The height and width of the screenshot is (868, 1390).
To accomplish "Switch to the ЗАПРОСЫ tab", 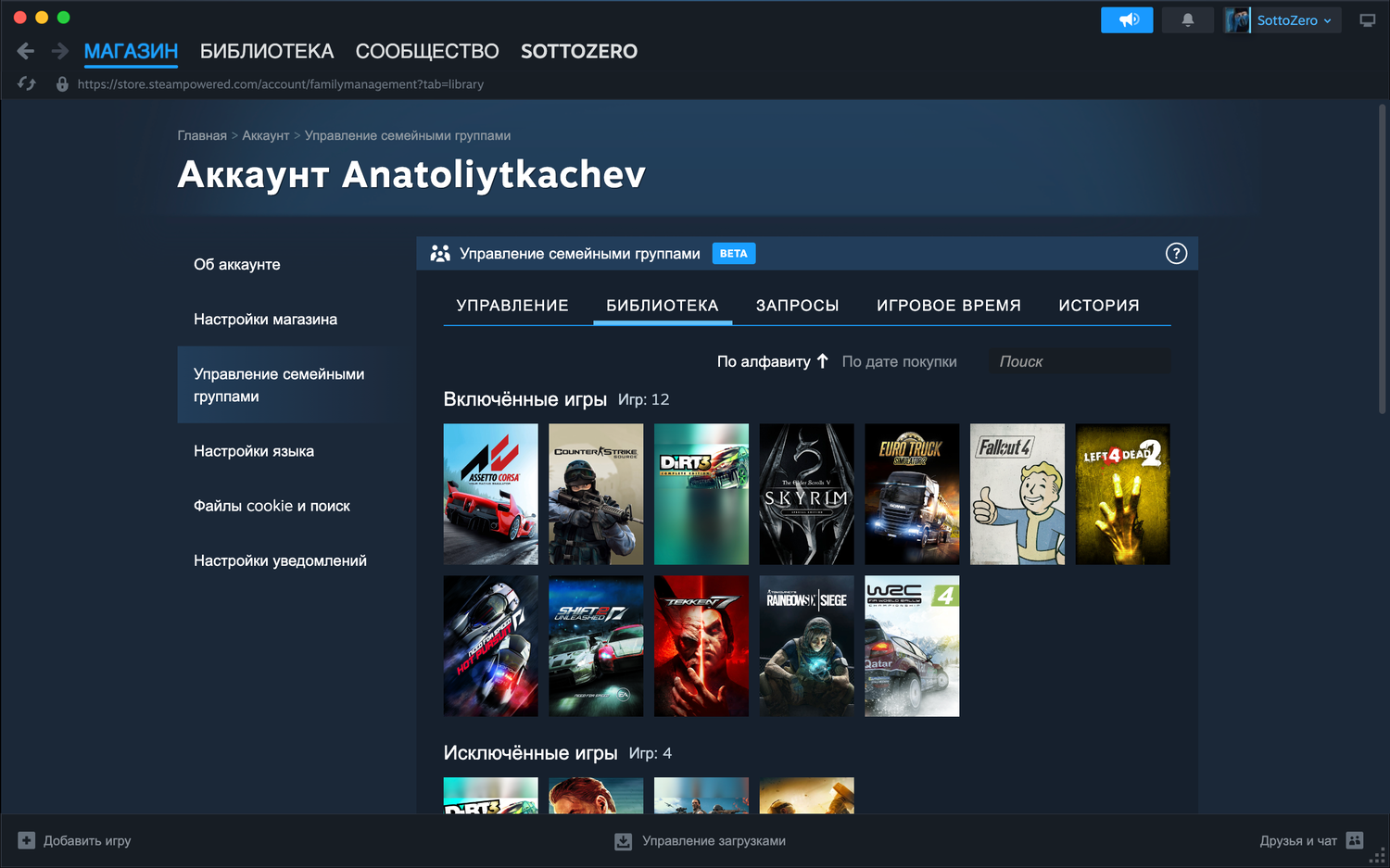I will click(x=798, y=306).
